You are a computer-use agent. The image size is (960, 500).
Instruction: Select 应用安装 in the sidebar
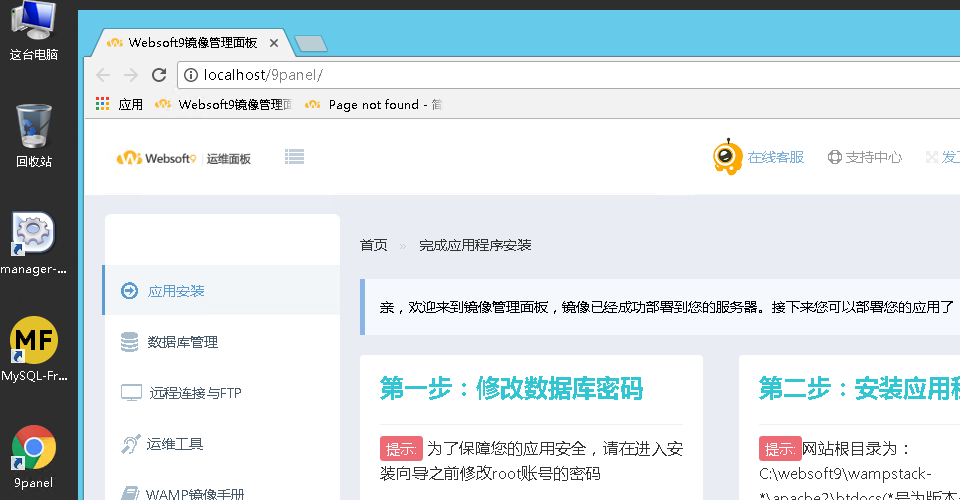point(222,291)
